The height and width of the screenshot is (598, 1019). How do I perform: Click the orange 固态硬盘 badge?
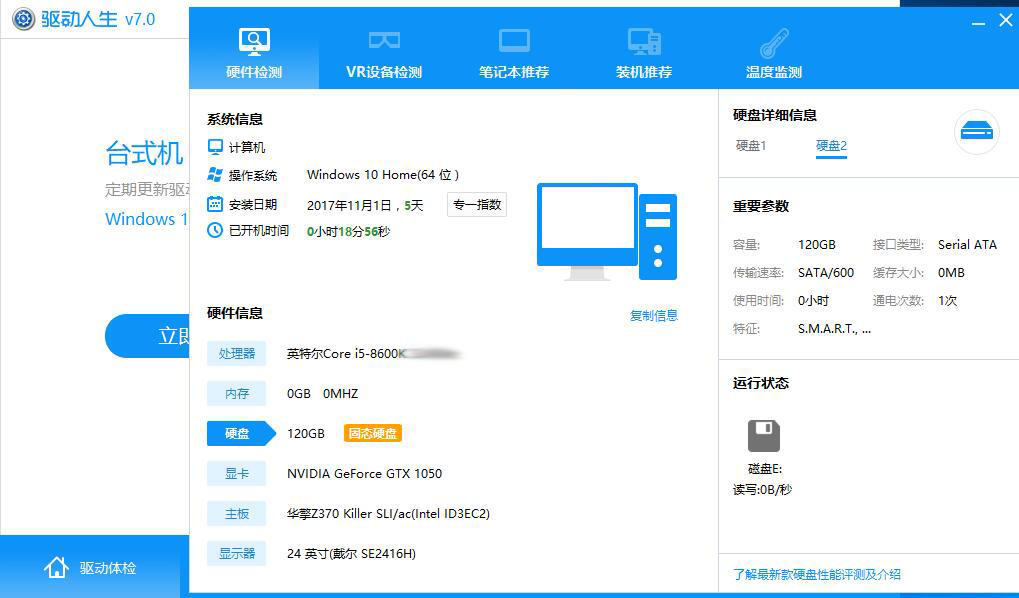(372, 433)
